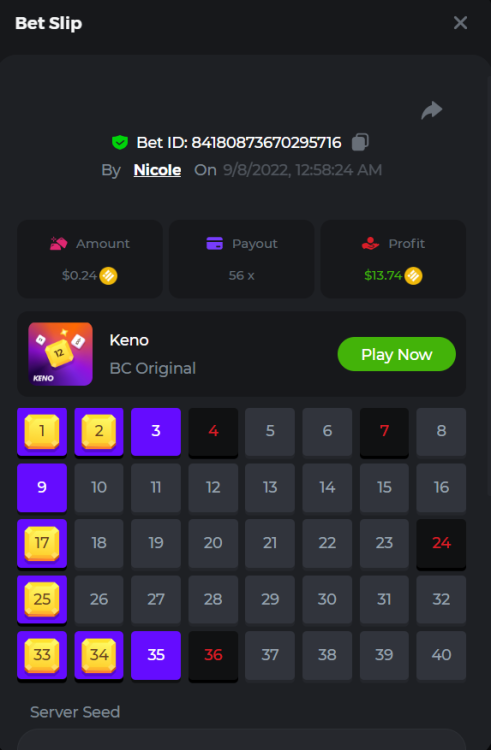Click red tile number 7
The image size is (491, 750).
coord(384,431)
